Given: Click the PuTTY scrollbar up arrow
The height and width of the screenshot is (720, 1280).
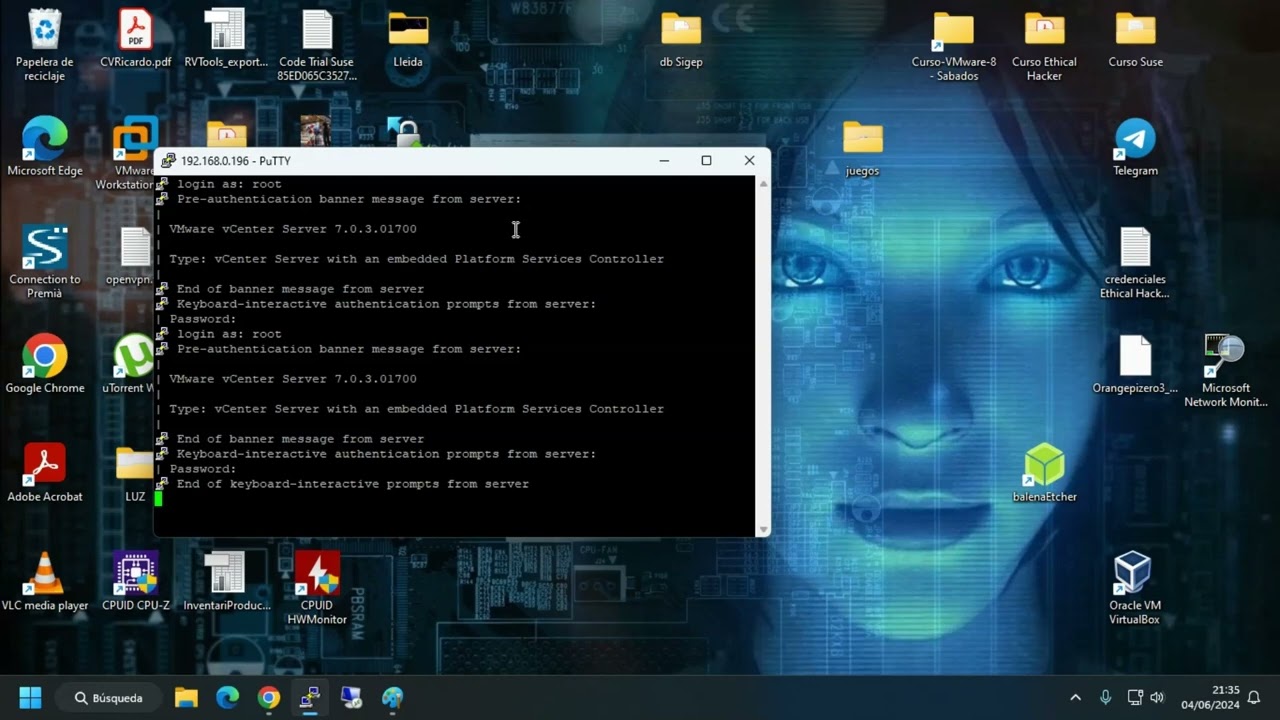Looking at the screenshot, I should pos(763,184).
